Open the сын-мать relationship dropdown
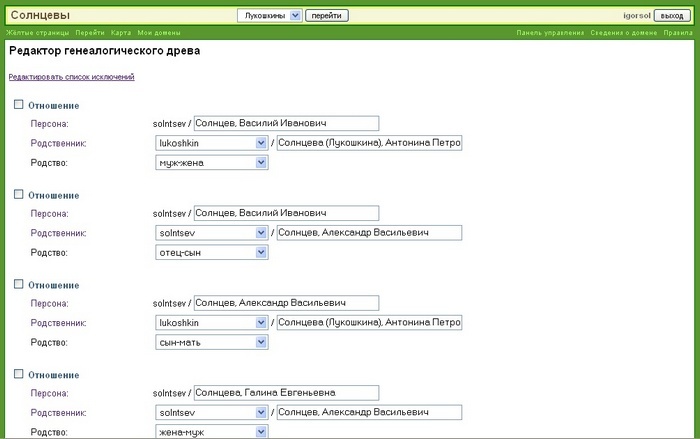This screenshot has height=439, width=700. (x=212, y=343)
